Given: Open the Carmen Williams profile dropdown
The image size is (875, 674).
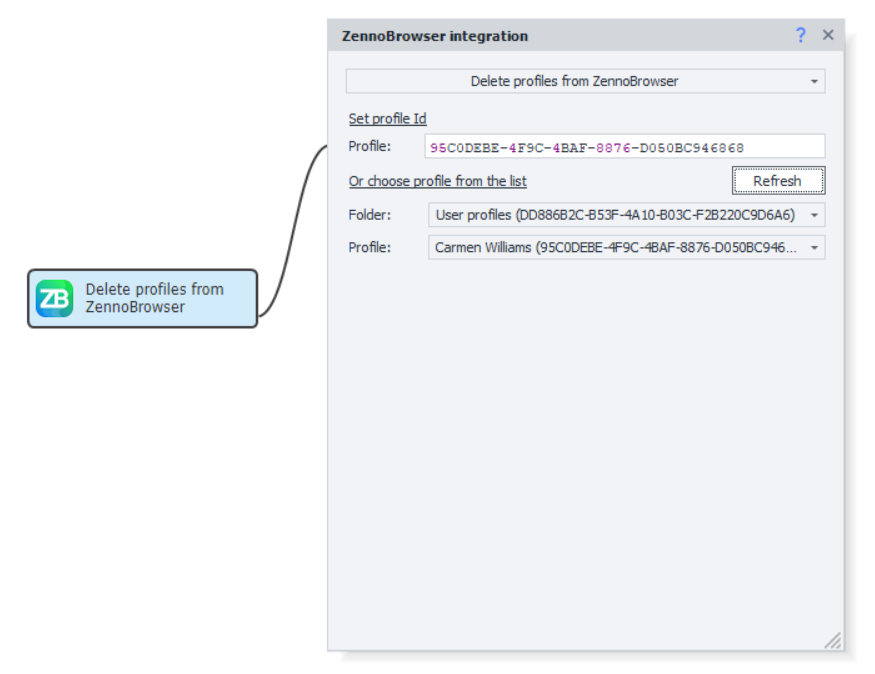Looking at the screenshot, I should [615, 247].
